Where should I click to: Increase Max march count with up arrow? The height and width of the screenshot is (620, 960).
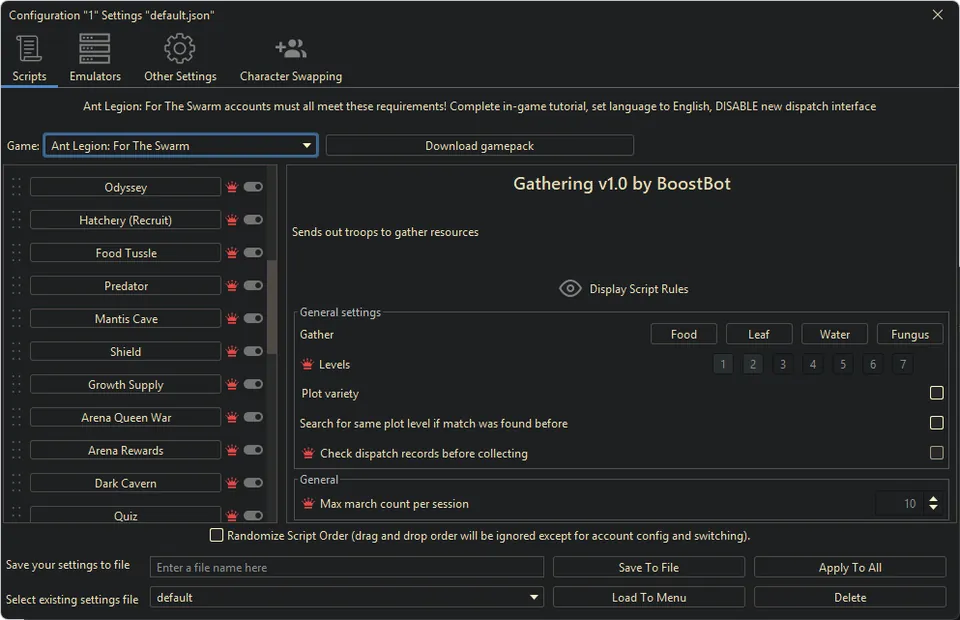(933, 499)
